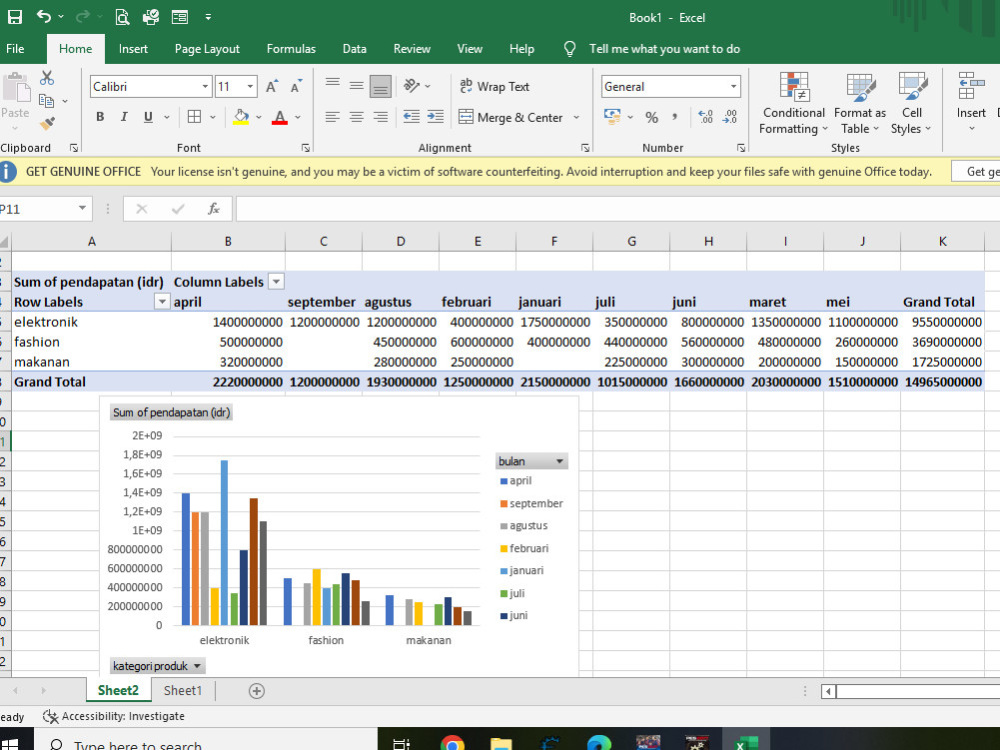Click Insert Function fx icon
Screen dimensions: 1000x750
(214, 209)
